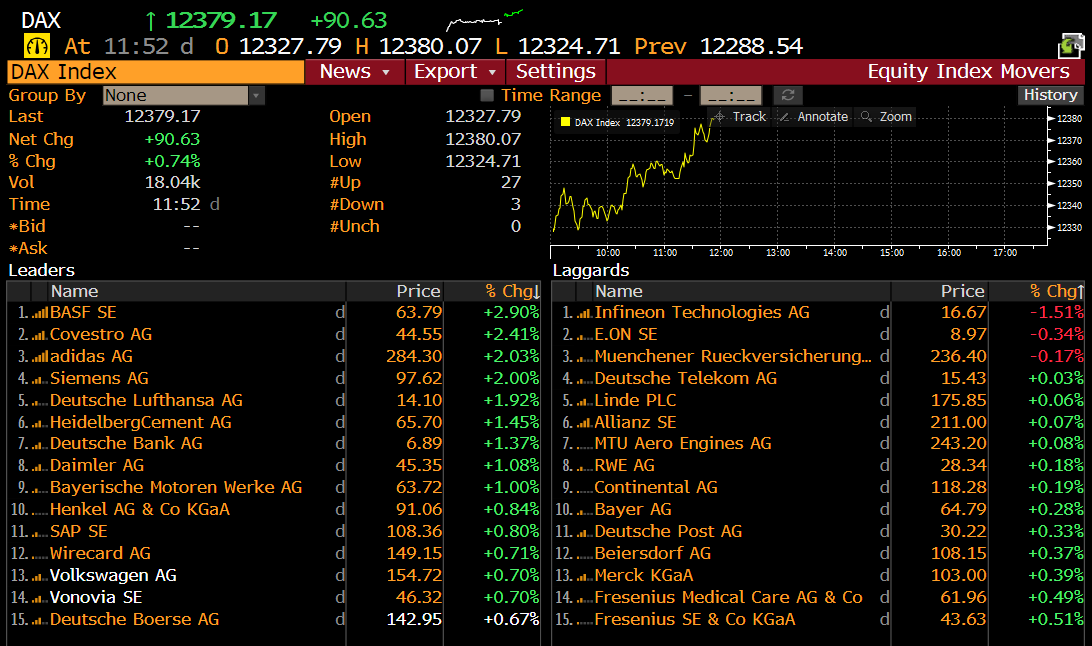
Task: Click Deutsche Lufthansa AG volume bars icon
Action: [40, 402]
